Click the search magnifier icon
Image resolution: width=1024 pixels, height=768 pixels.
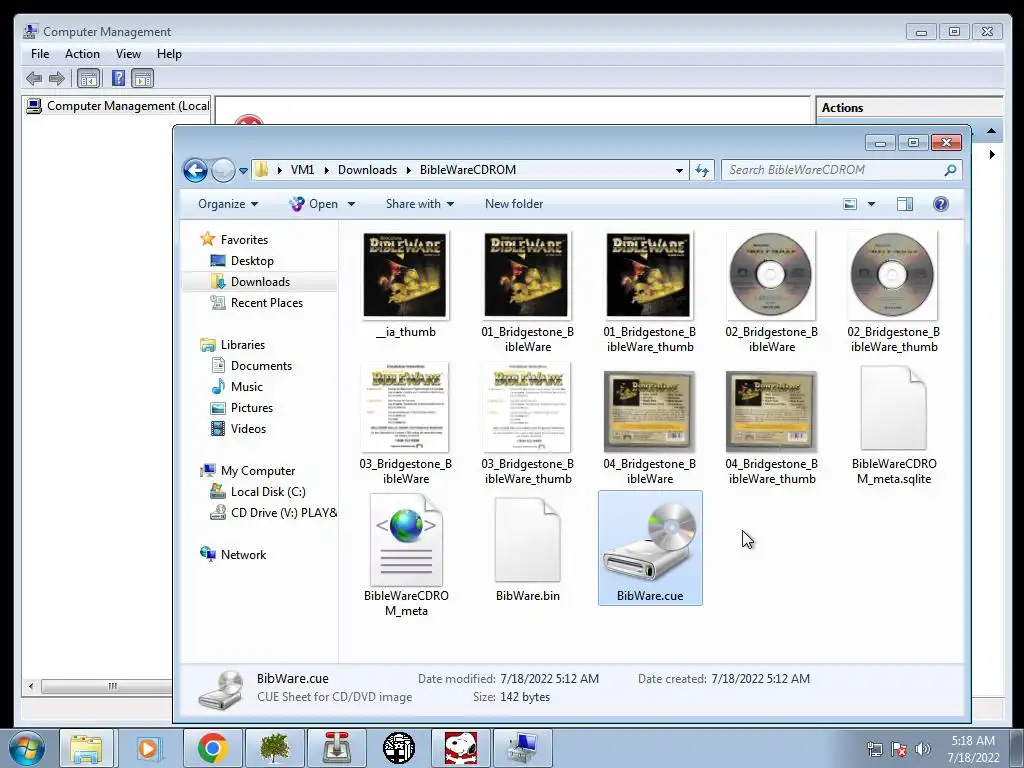pos(950,170)
